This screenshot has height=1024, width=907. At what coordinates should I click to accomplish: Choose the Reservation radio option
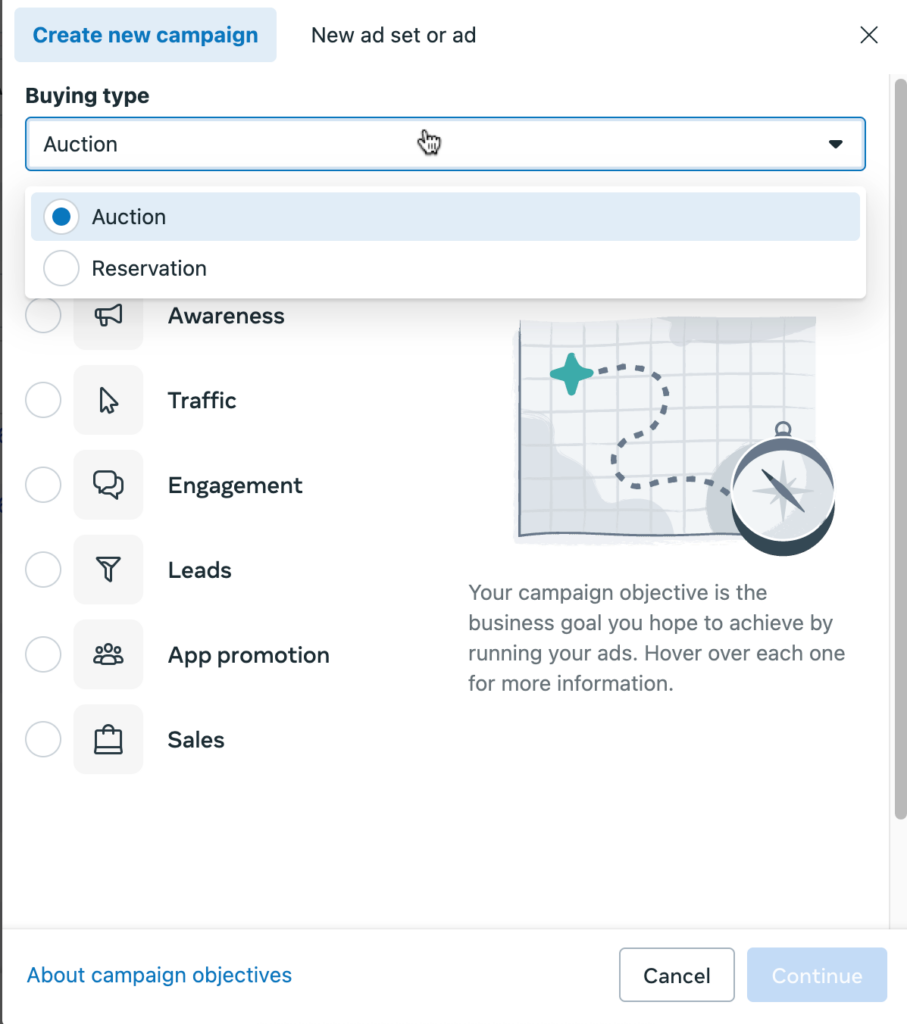coord(62,268)
